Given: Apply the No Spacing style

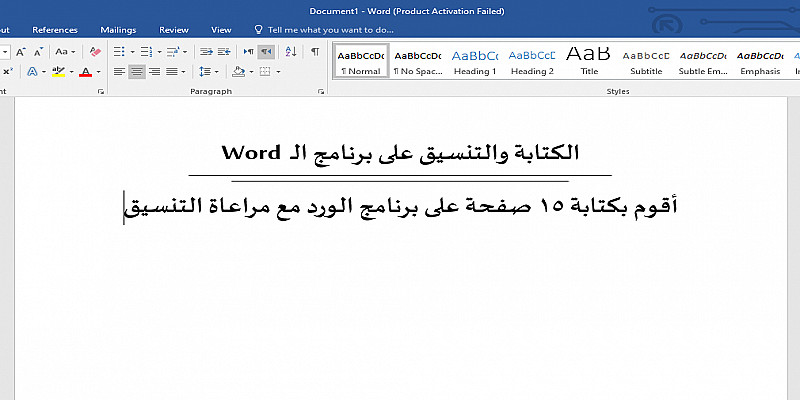Looking at the screenshot, I should click(418, 61).
